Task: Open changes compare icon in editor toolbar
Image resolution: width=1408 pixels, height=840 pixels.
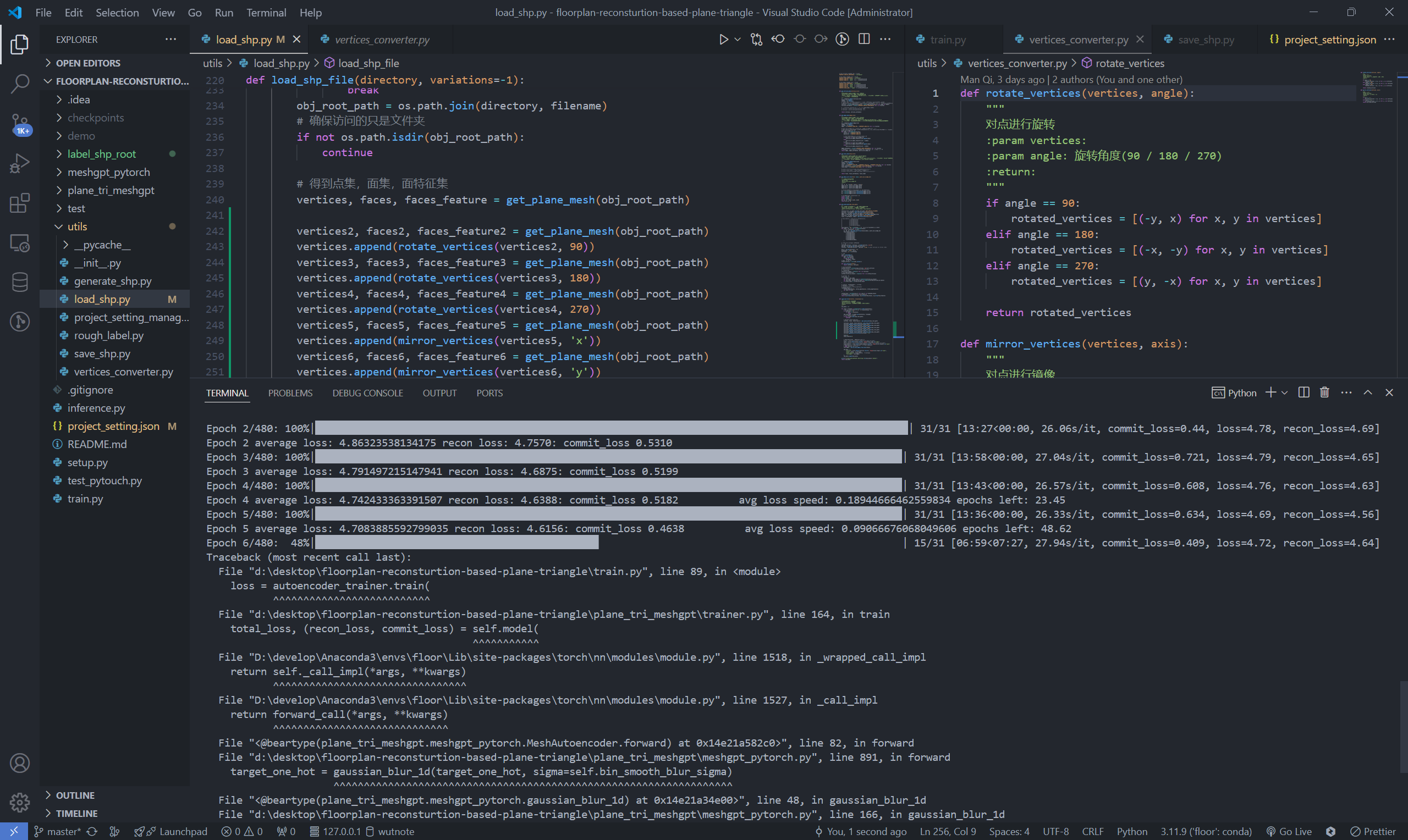Action: click(756, 39)
